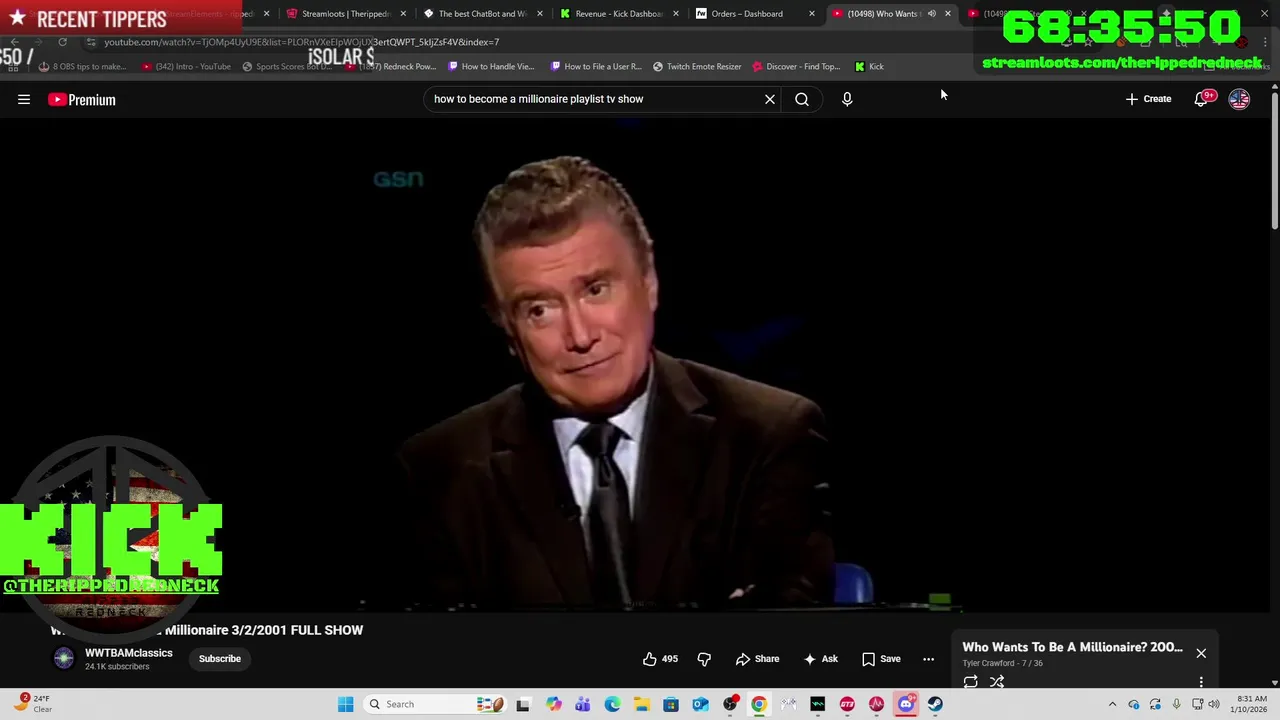
Task: Subscribe to WWTBAMclassics channel
Action: (220, 659)
